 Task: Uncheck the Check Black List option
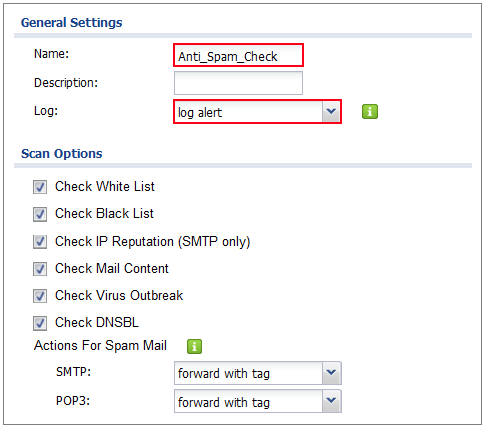(x=40, y=214)
